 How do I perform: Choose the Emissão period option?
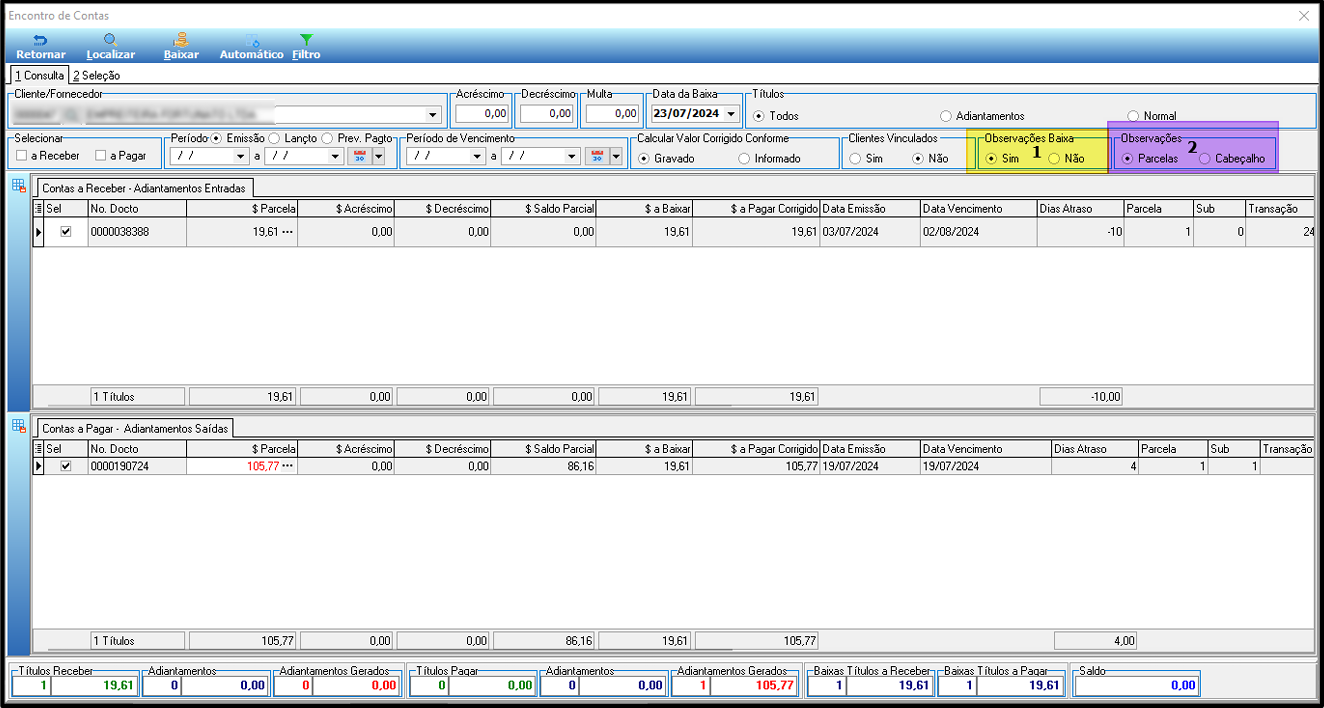216,138
